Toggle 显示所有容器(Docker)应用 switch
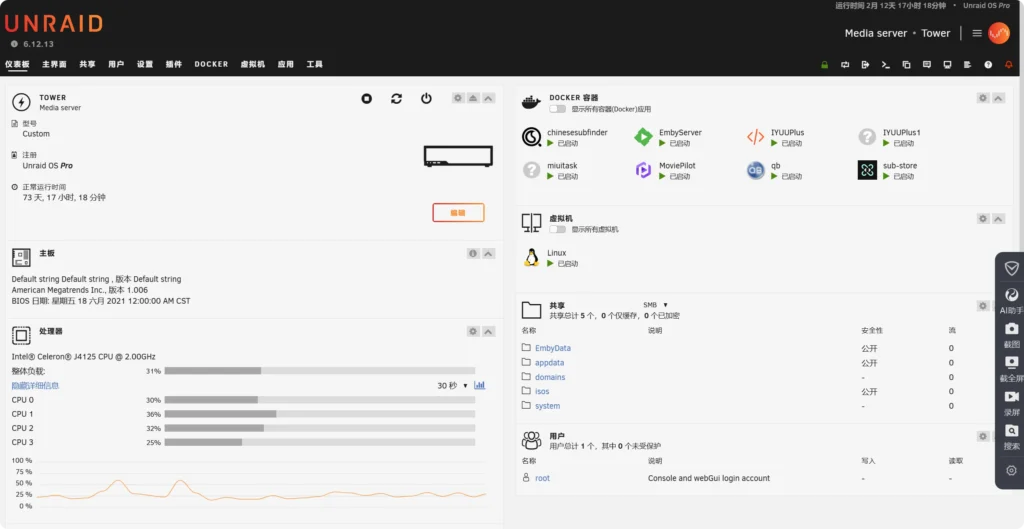Viewport: 1024px width, 529px height. point(558,109)
